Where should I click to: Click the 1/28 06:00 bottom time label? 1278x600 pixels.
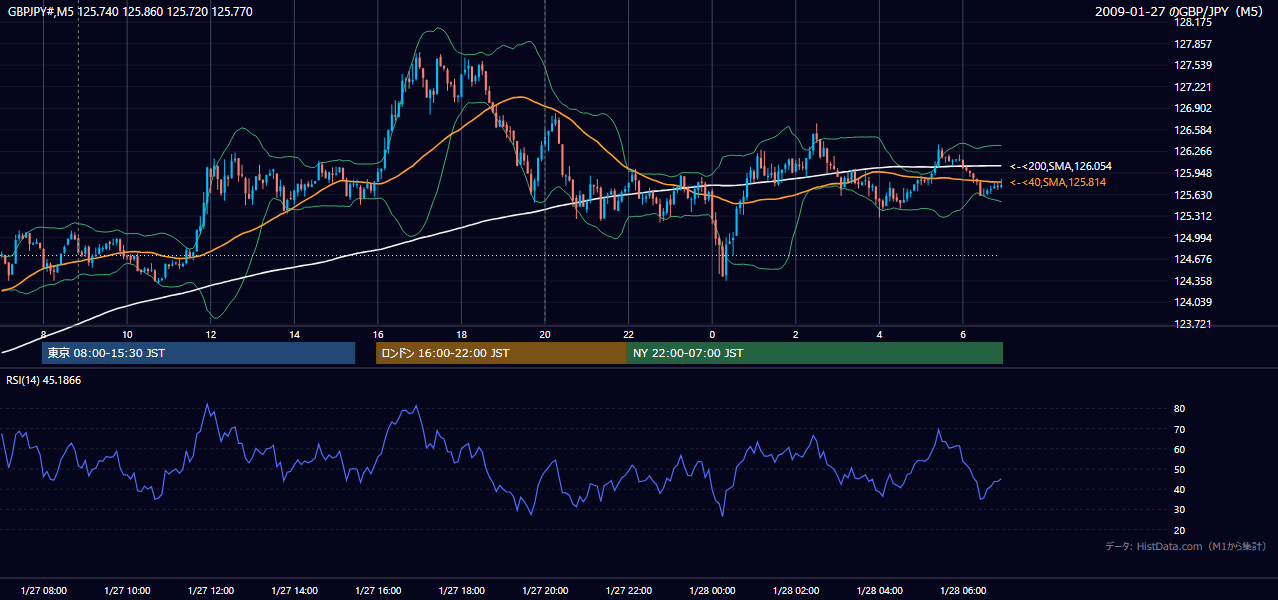point(962,591)
